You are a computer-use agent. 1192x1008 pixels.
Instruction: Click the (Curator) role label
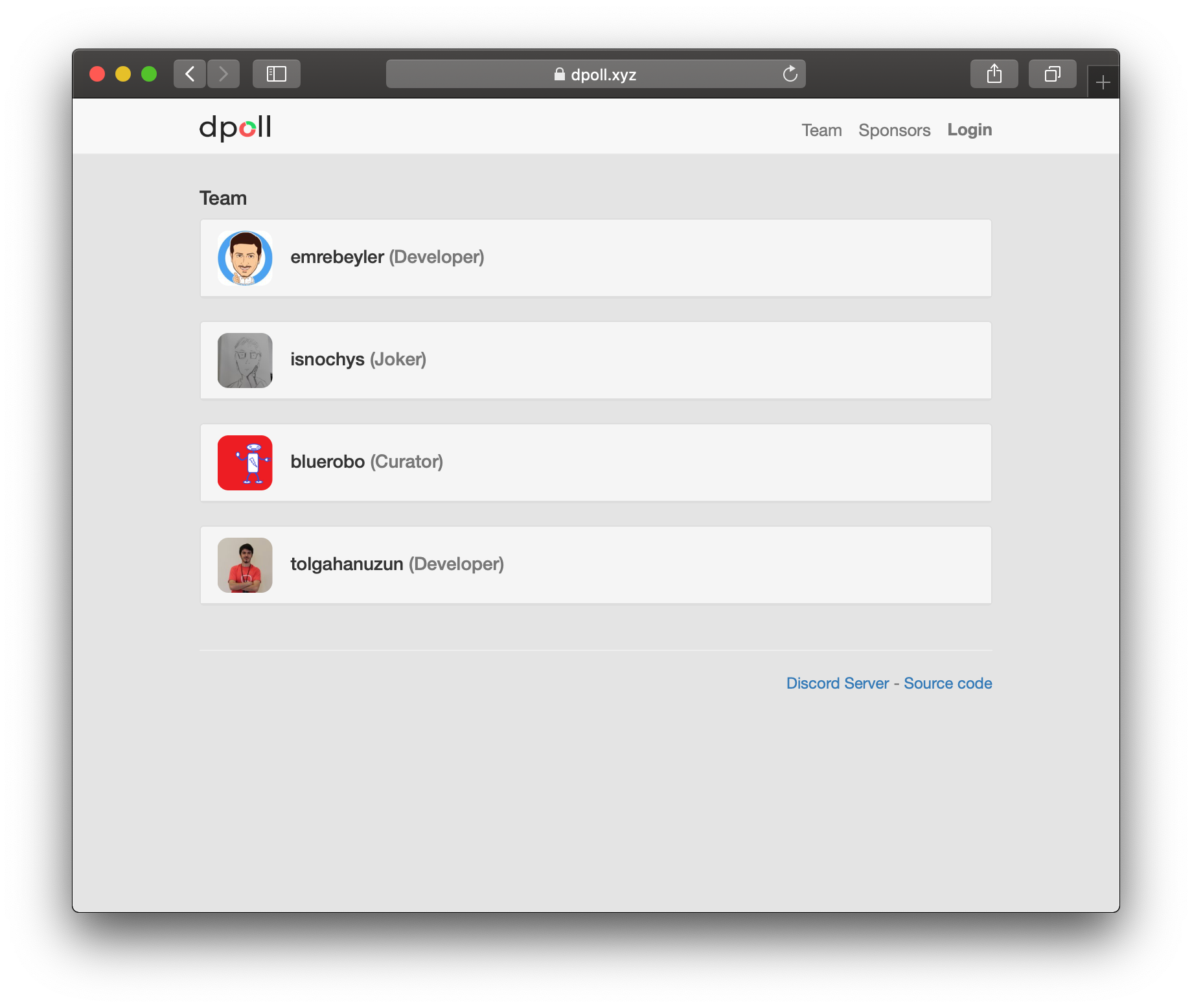(x=407, y=462)
